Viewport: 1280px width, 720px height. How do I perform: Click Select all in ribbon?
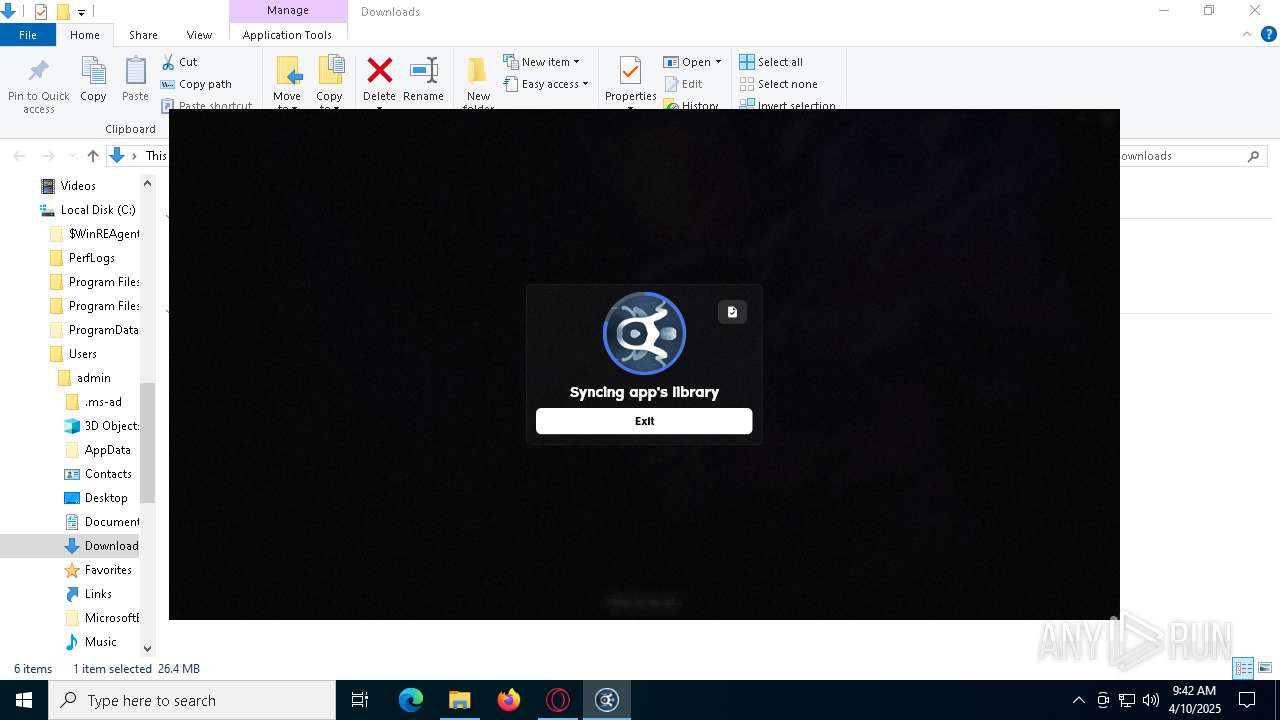771,62
